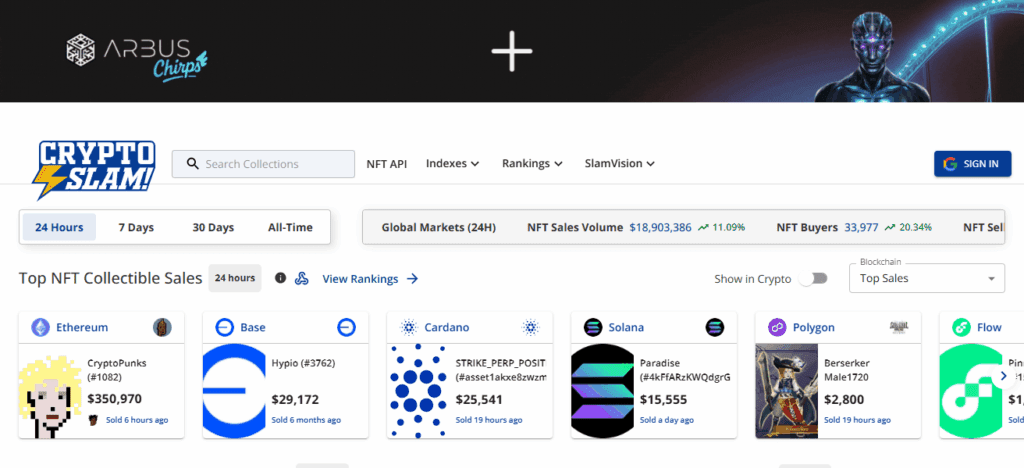This screenshot has height=468, width=1024.
Task: Click the $350,970 price text
Action: click(x=114, y=399)
